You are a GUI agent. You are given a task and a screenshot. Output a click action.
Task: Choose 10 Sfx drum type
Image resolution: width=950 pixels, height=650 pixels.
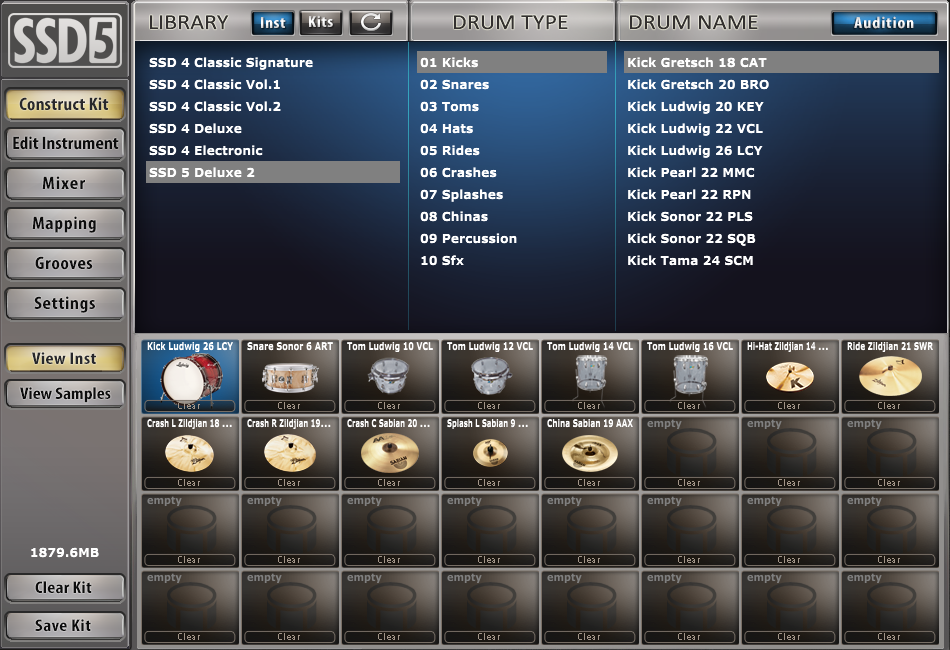pyautogui.click(x=512, y=260)
